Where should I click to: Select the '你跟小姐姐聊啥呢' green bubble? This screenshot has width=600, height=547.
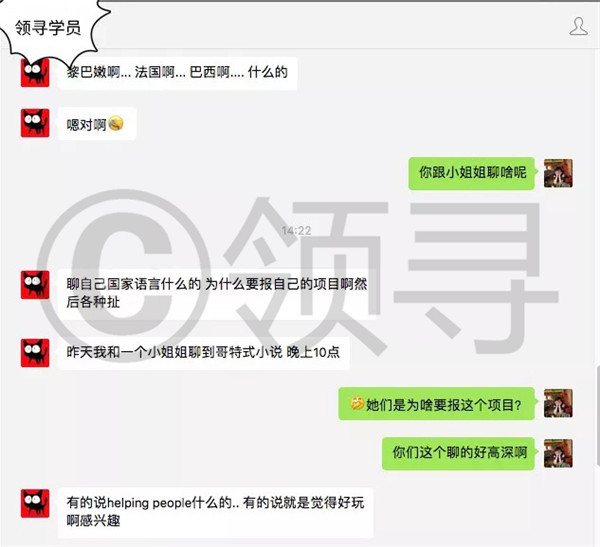471,173
